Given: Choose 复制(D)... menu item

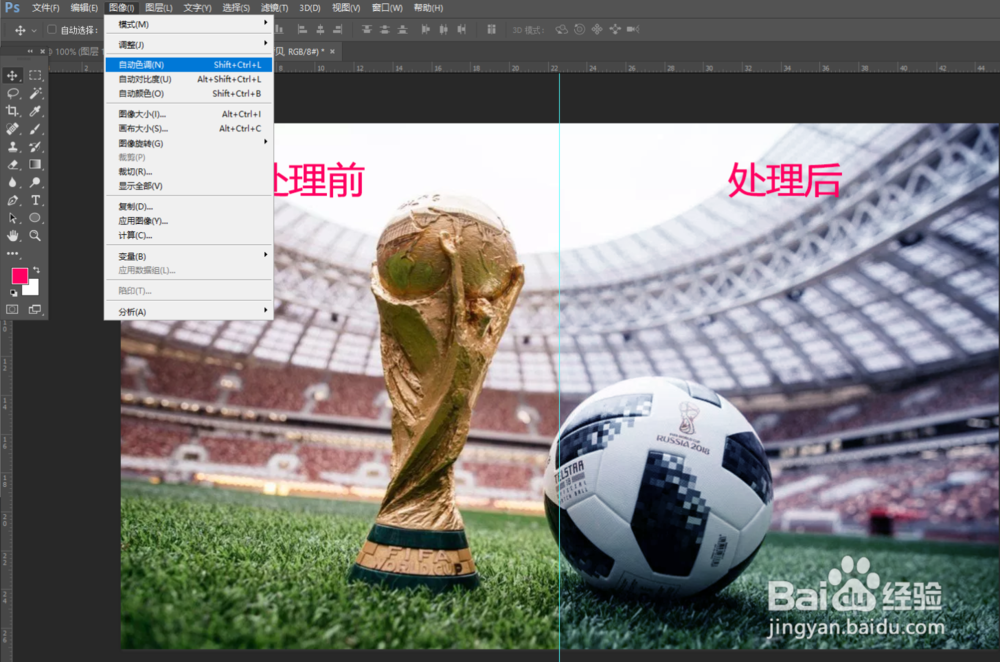Looking at the screenshot, I should pyautogui.click(x=189, y=206).
